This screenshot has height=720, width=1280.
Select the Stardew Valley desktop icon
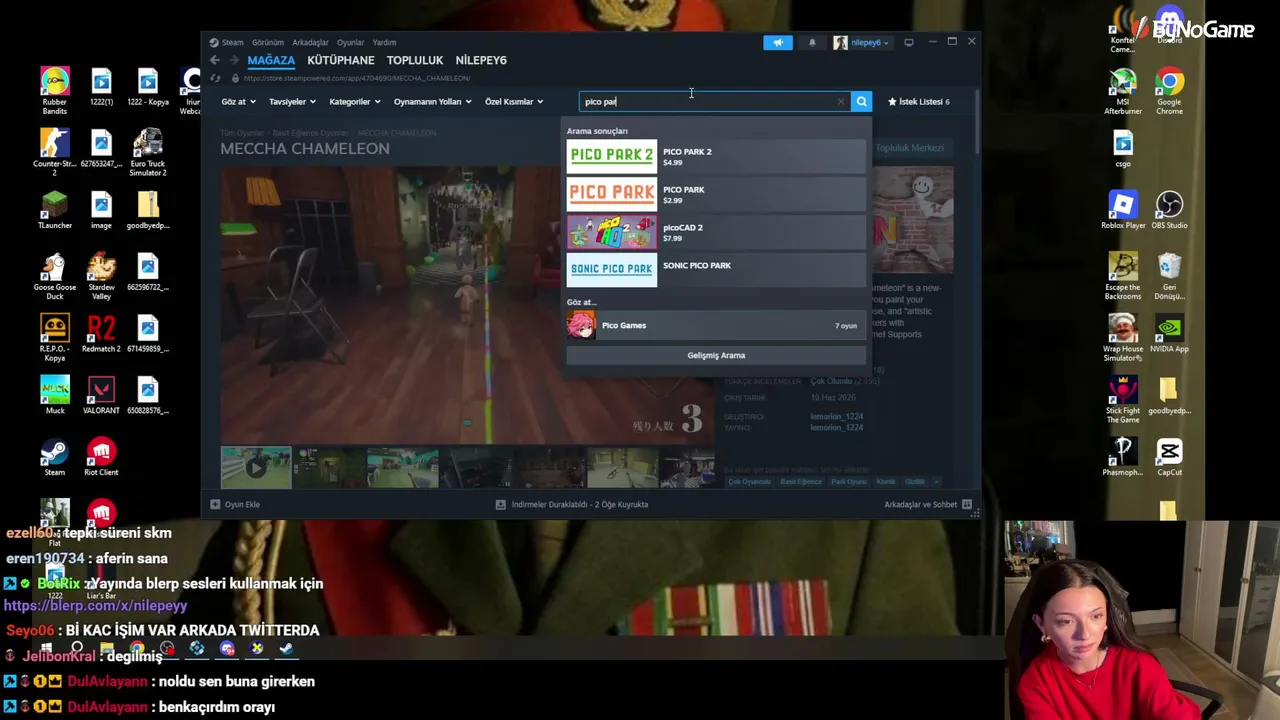click(101, 277)
